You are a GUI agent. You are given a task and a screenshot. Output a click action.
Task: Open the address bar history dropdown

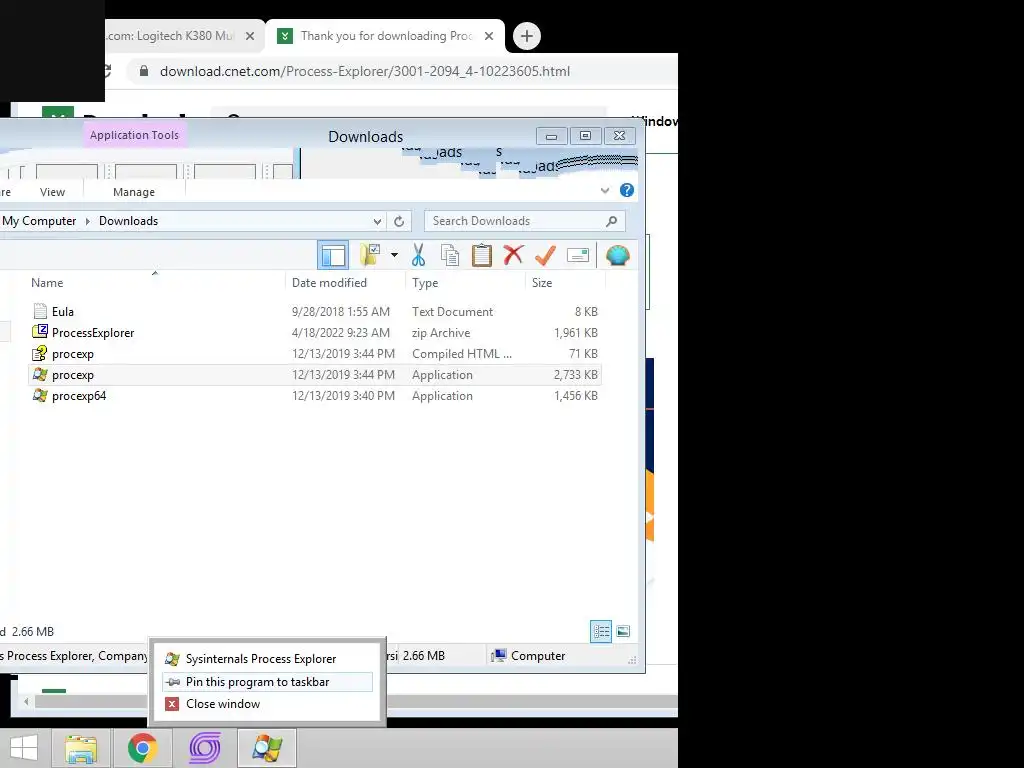[x=377, y=221]
